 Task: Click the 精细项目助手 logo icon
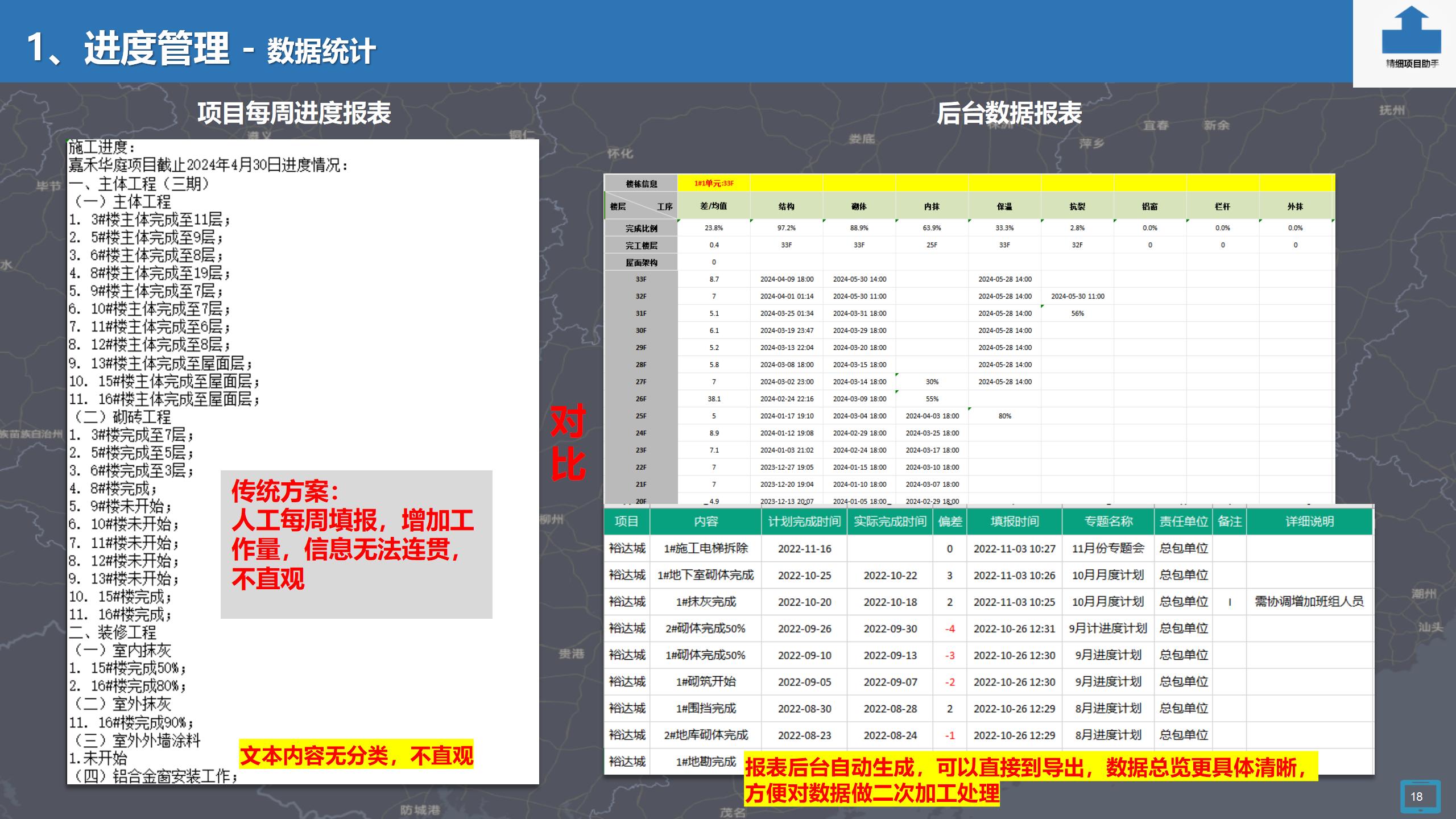pyautogui.click(x=1411, y=38)
